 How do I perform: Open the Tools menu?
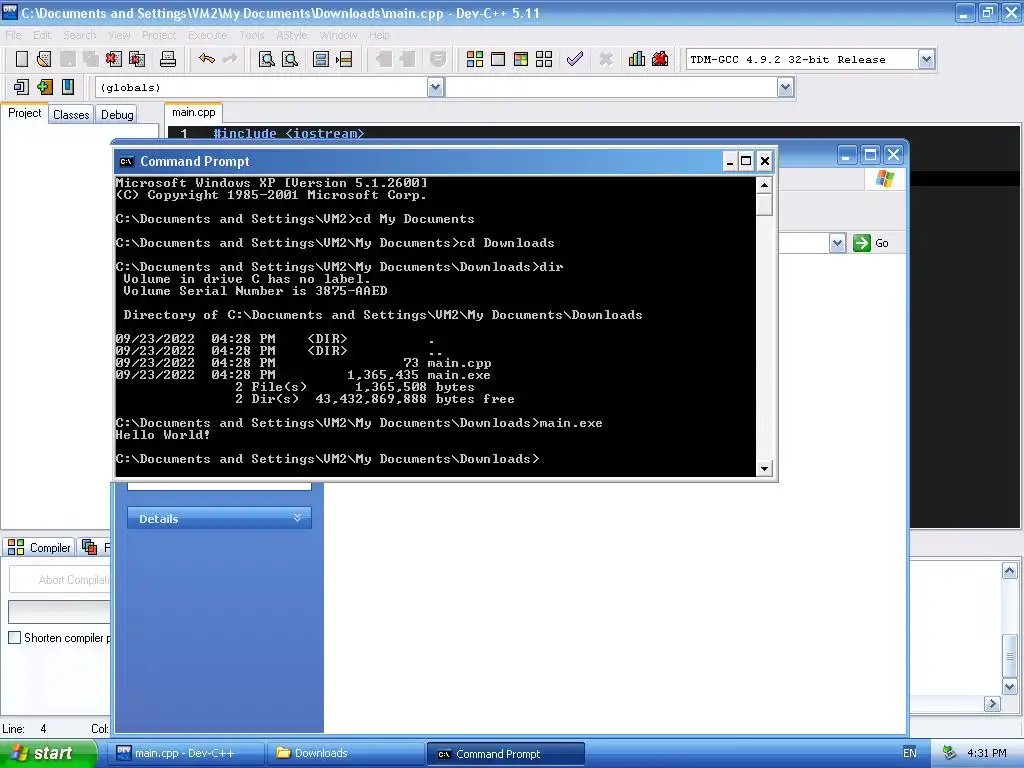point(252,35)
